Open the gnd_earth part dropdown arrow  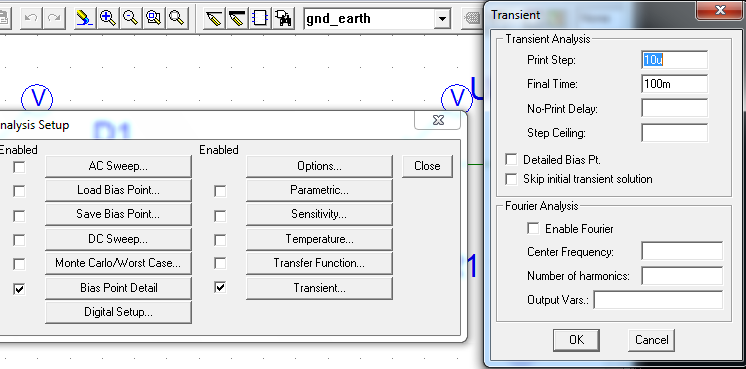pos(442,19)
